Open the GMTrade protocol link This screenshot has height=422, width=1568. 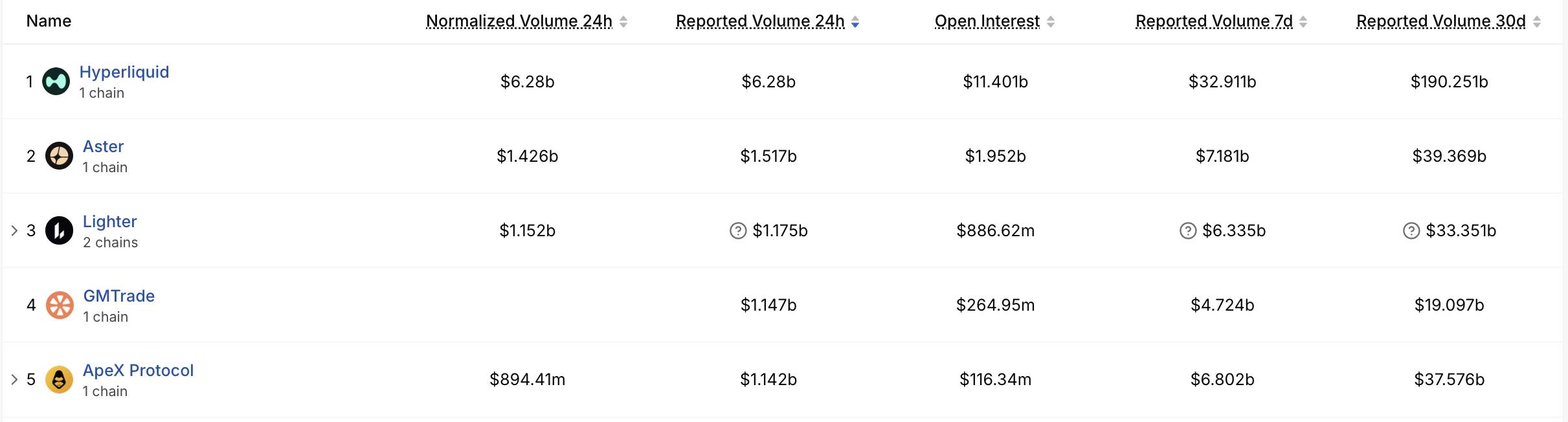(x=119, y=296)
